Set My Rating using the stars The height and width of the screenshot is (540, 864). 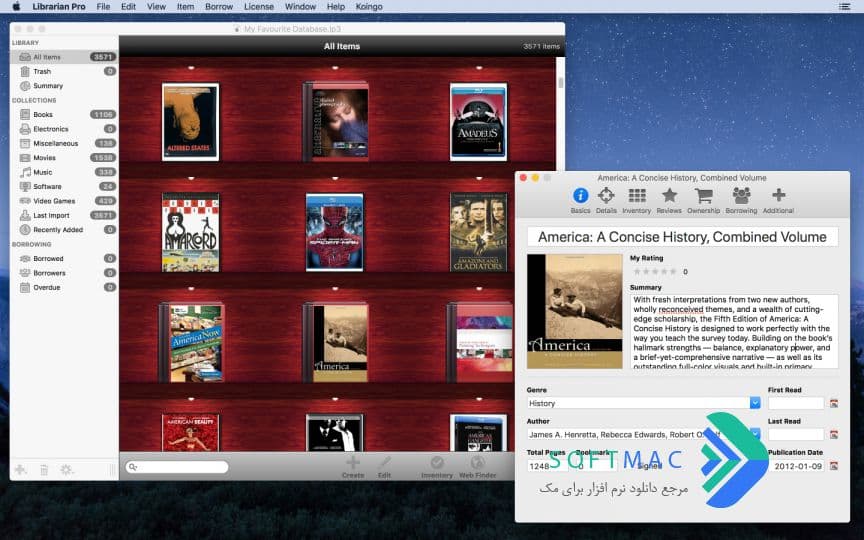[654, 272]
